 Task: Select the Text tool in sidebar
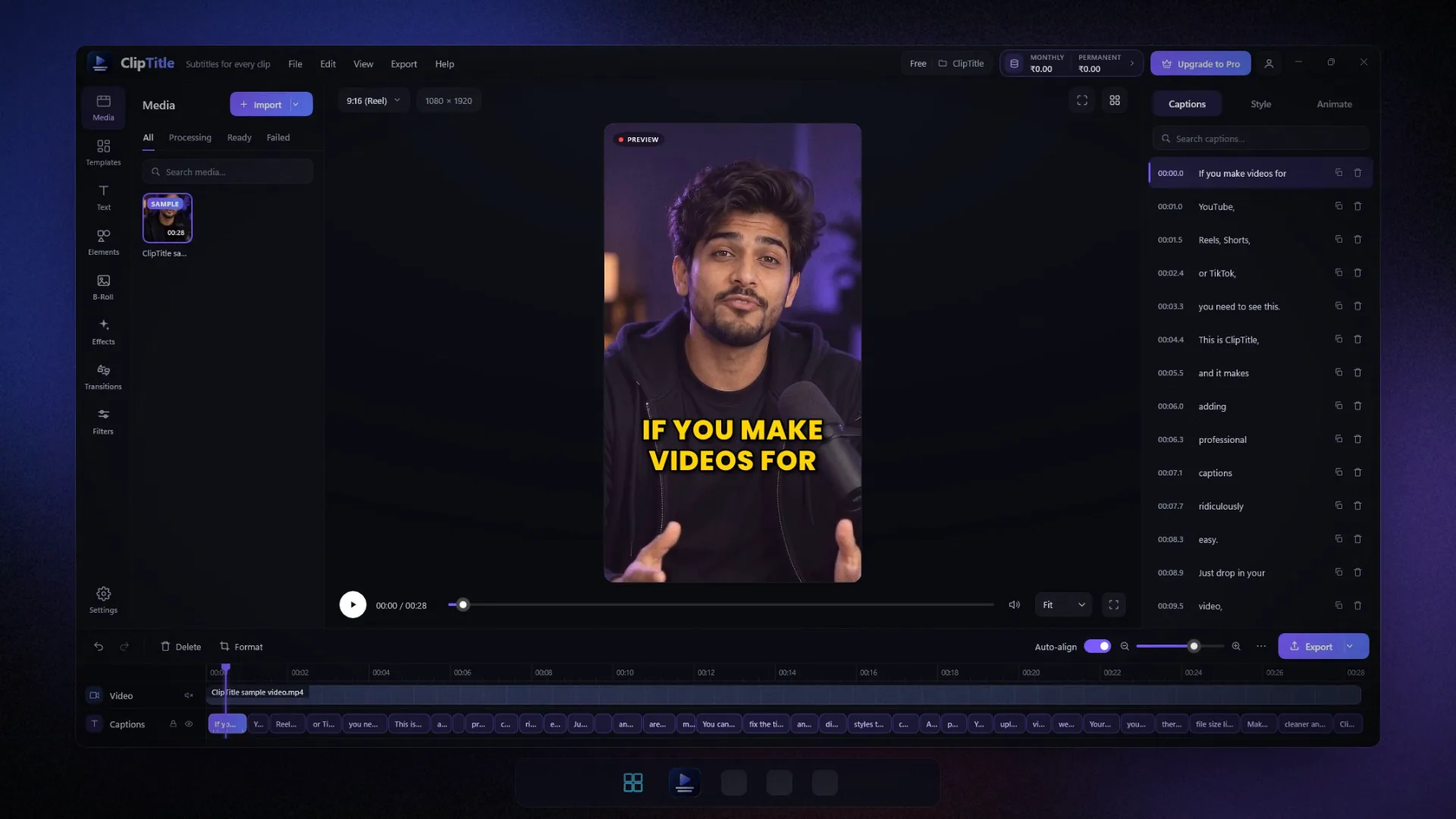coord(103,197)
